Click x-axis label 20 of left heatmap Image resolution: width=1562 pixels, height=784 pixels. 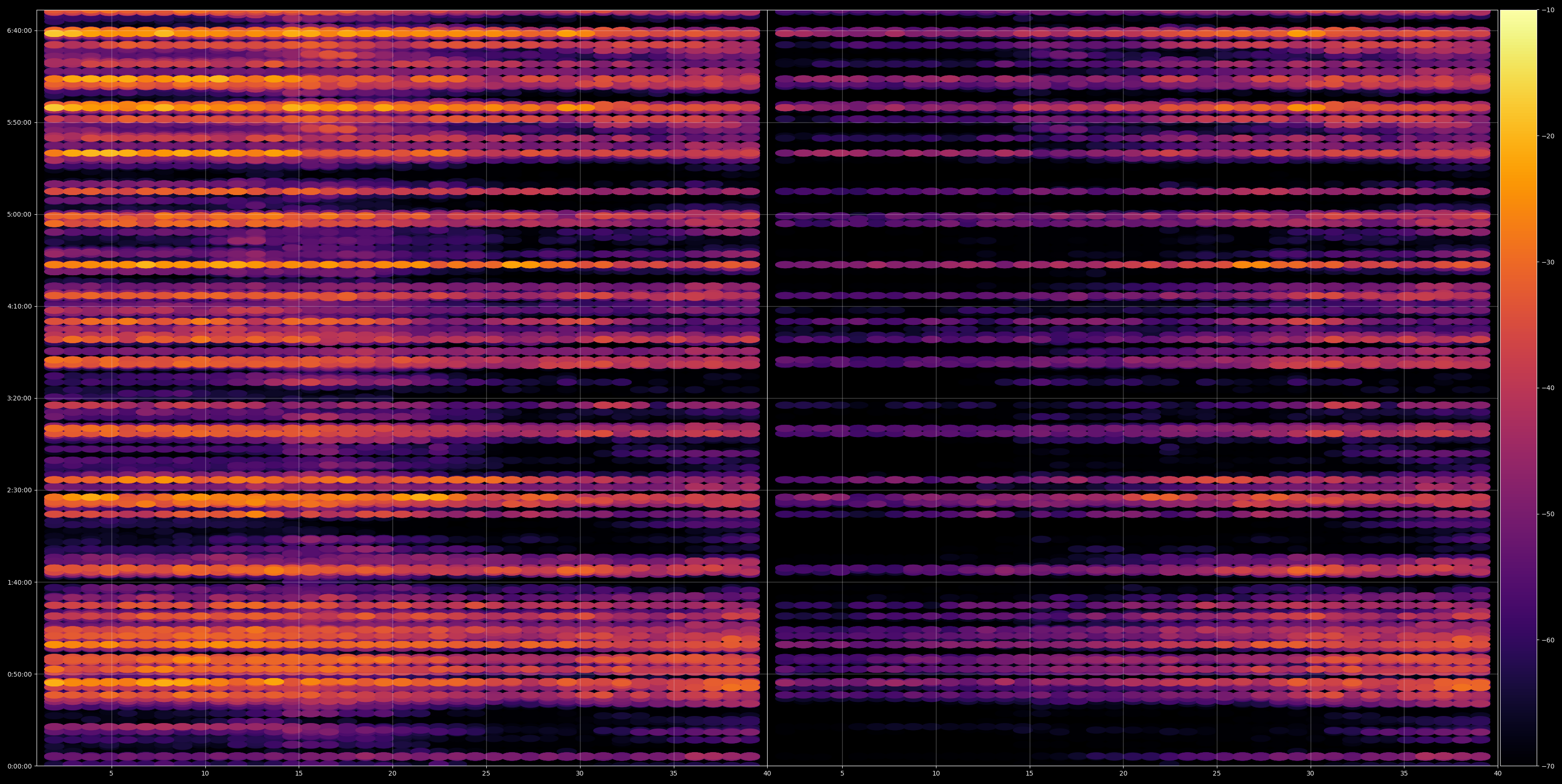(392, 774)
